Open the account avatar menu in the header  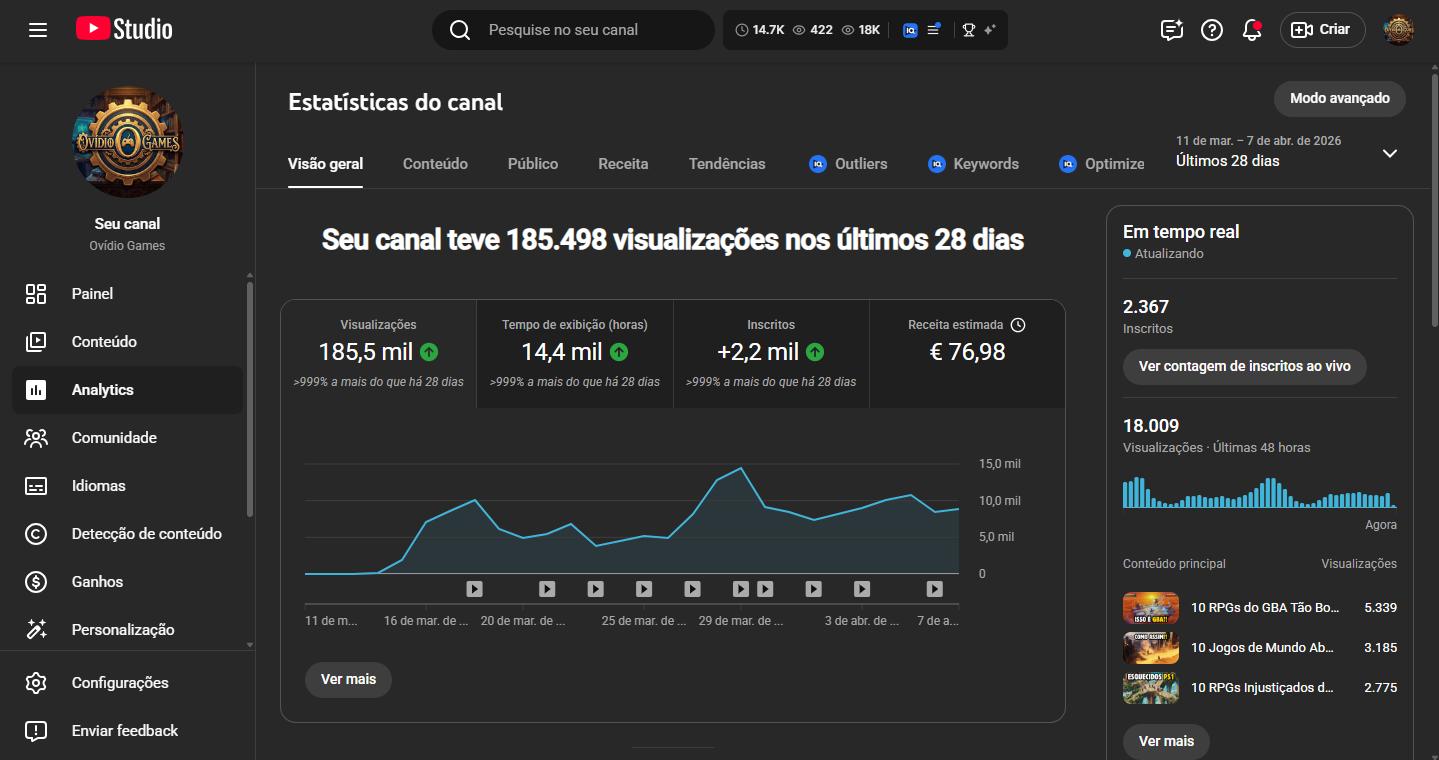(x=1399, y=30)
